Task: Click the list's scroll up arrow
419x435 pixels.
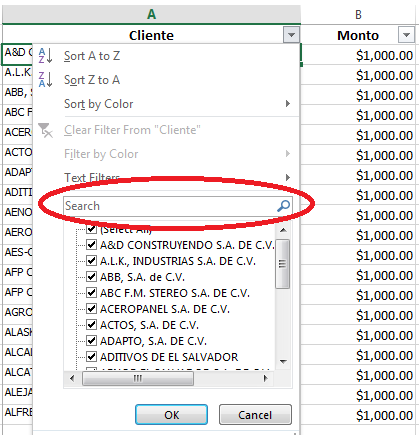Action: (283, 230)
